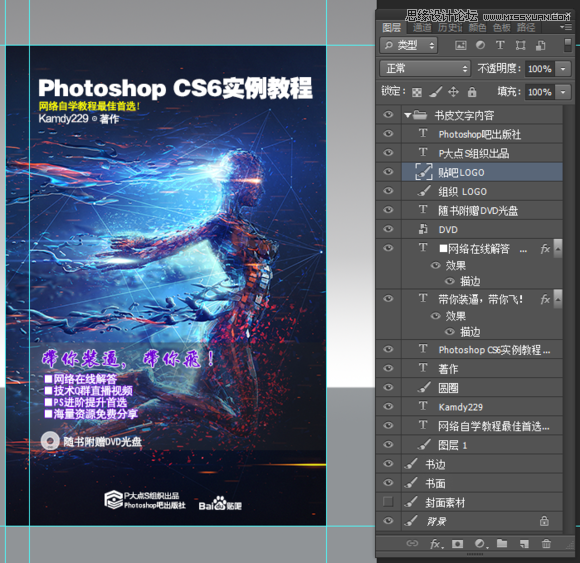Hide the DVD layer

tap(388, 229)
